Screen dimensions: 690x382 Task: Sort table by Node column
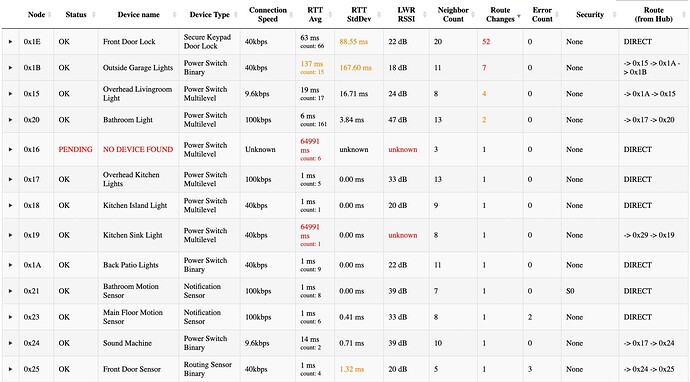point(37,15)
